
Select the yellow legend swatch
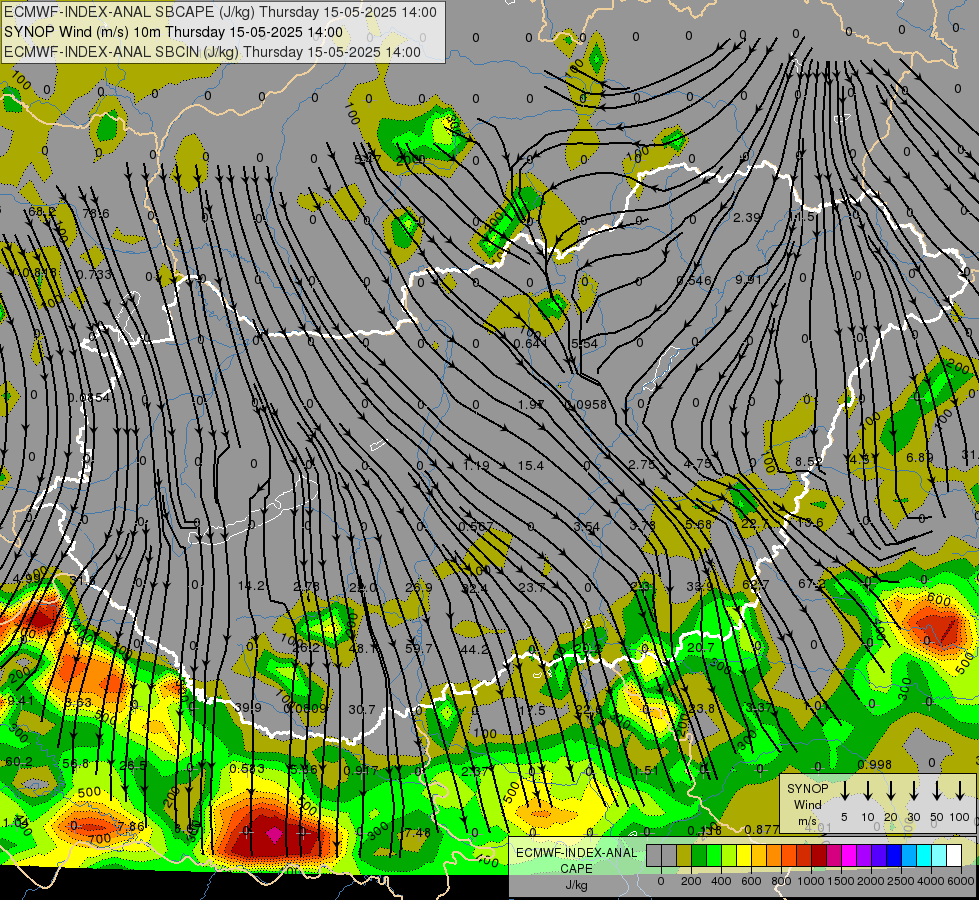click(x=744, y=856)
